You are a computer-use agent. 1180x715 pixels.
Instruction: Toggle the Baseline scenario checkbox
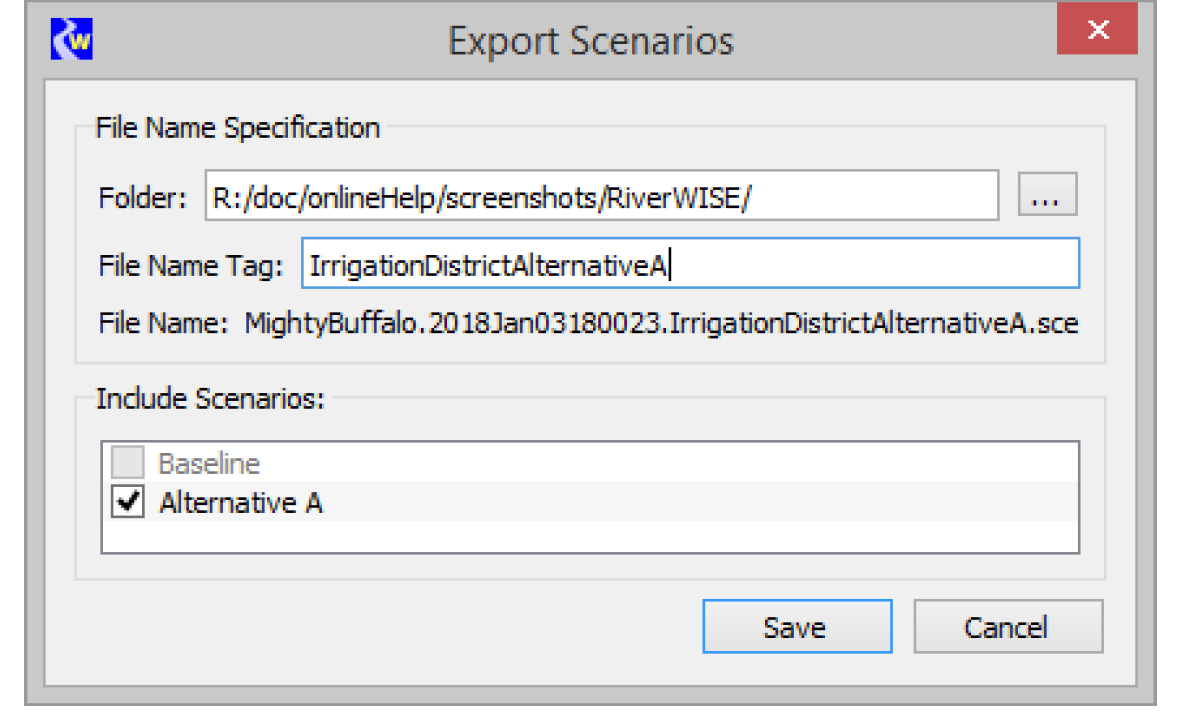[x=128, y=463]
